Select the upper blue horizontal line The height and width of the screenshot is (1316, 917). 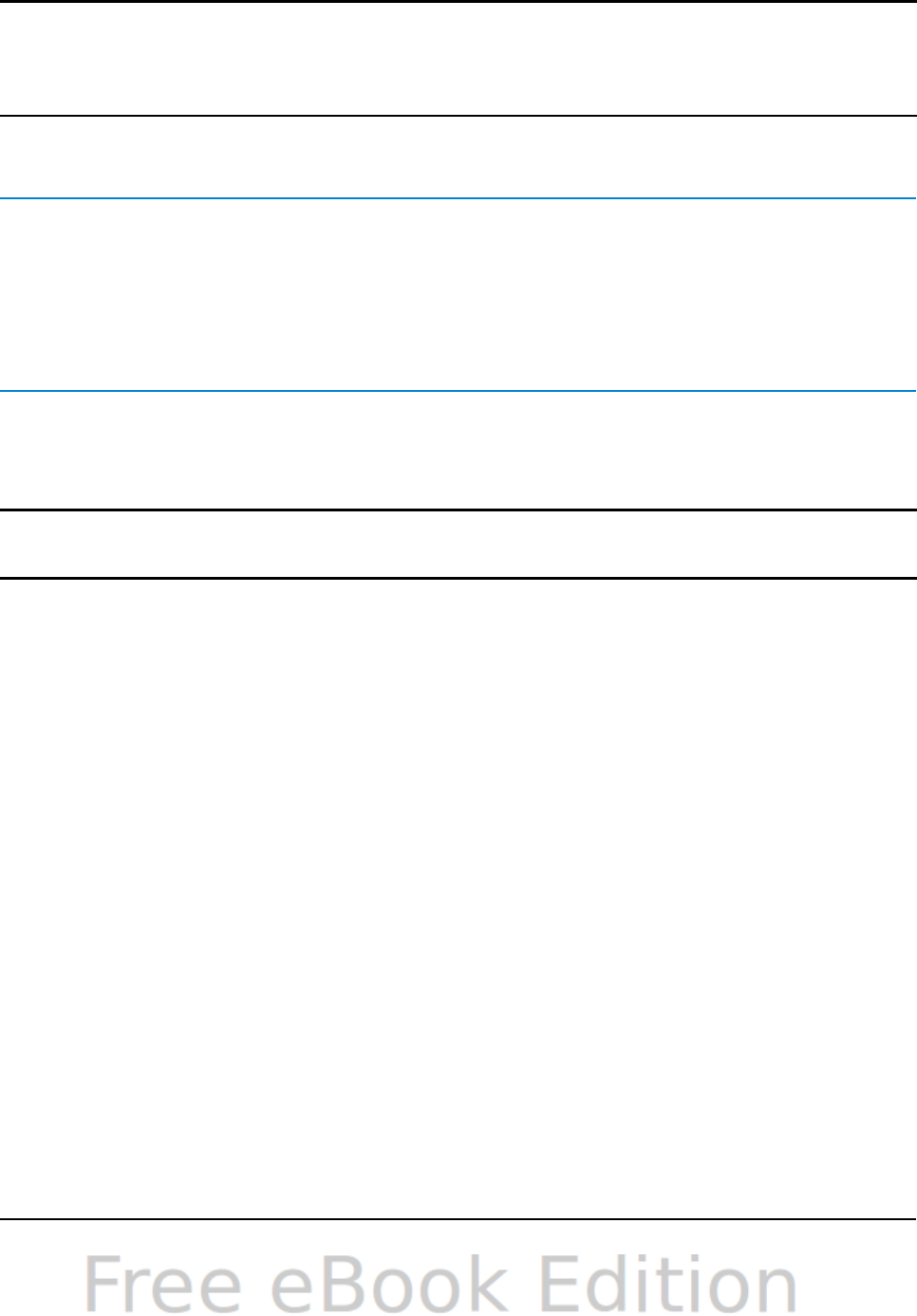[458, 198]
